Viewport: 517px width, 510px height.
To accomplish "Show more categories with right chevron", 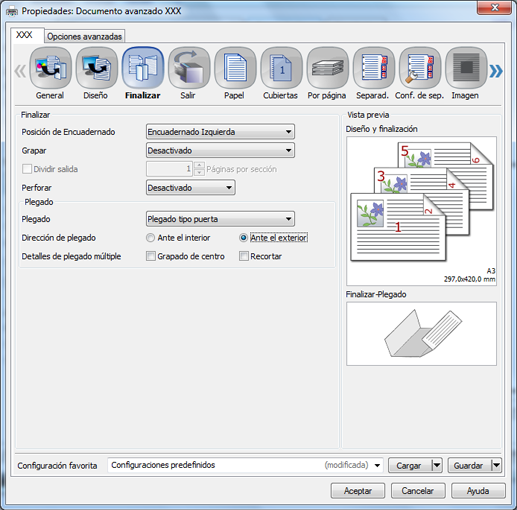I will pos(496,71).
